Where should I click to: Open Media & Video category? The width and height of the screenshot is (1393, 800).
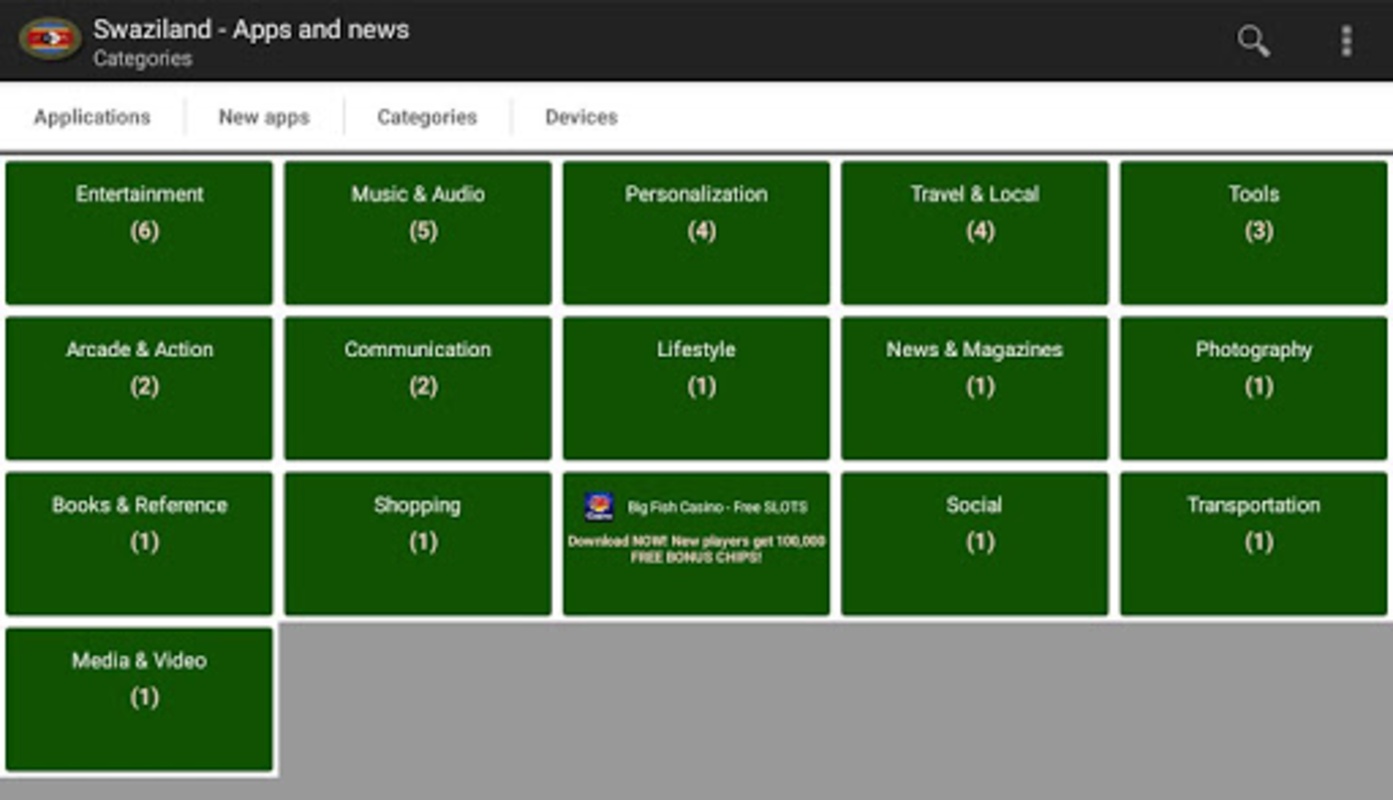coord(139,699)
